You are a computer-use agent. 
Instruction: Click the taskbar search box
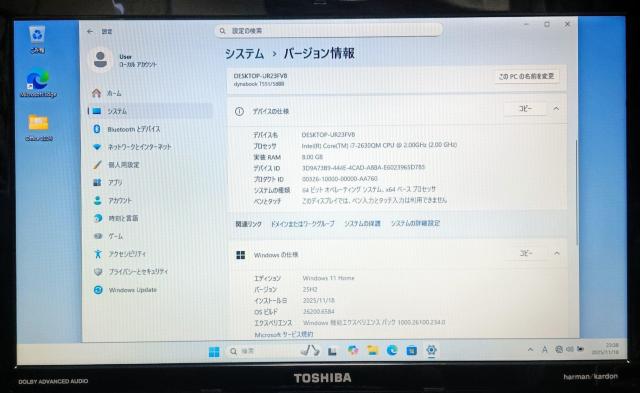tap(262, 351)
